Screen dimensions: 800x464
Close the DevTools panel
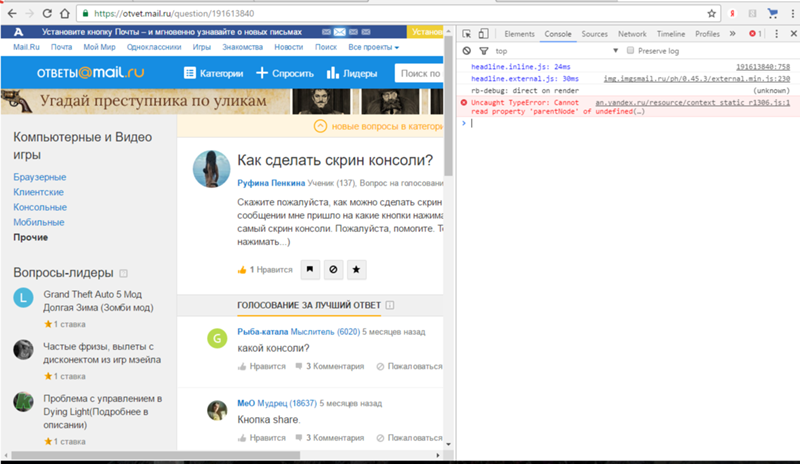point(793,34)
